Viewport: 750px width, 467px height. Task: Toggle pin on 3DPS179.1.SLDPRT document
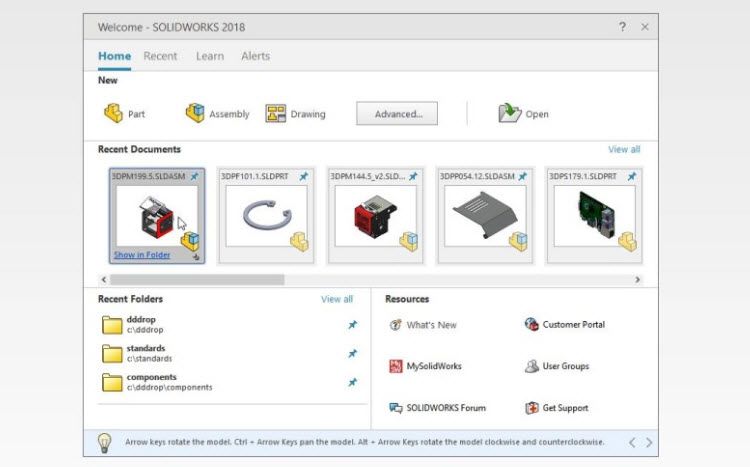click(x=632, y=177)
